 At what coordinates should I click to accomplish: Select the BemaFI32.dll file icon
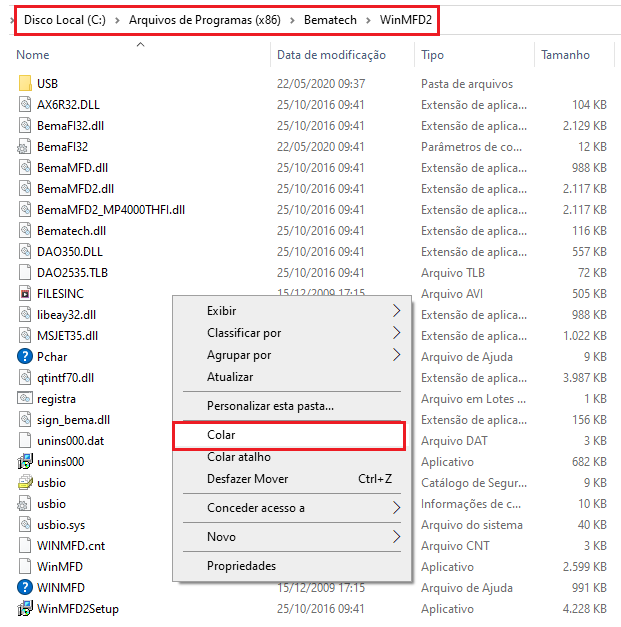(x=25, y=126)
